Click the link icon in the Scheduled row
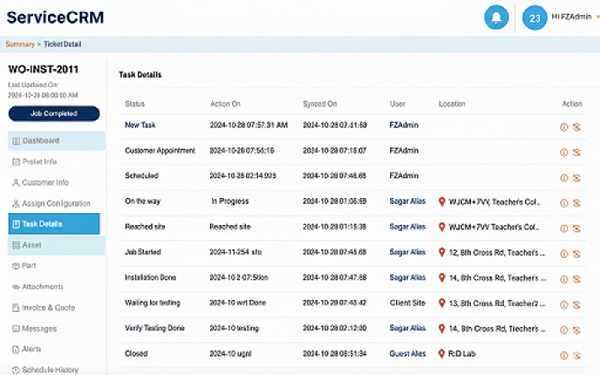 pyautogui.click(x=577, y=178)
